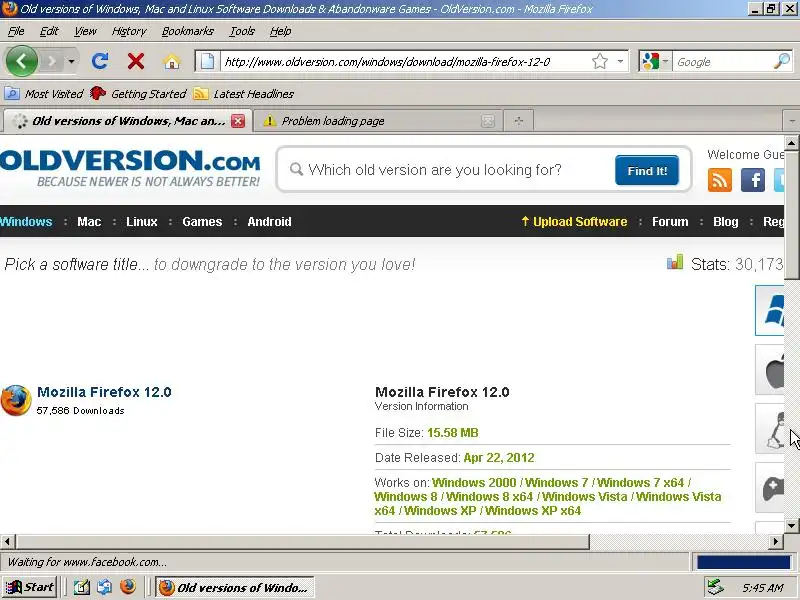Launch Firefox from the quick launch icon
The image size is (800, 600).
tap(128, 587)
